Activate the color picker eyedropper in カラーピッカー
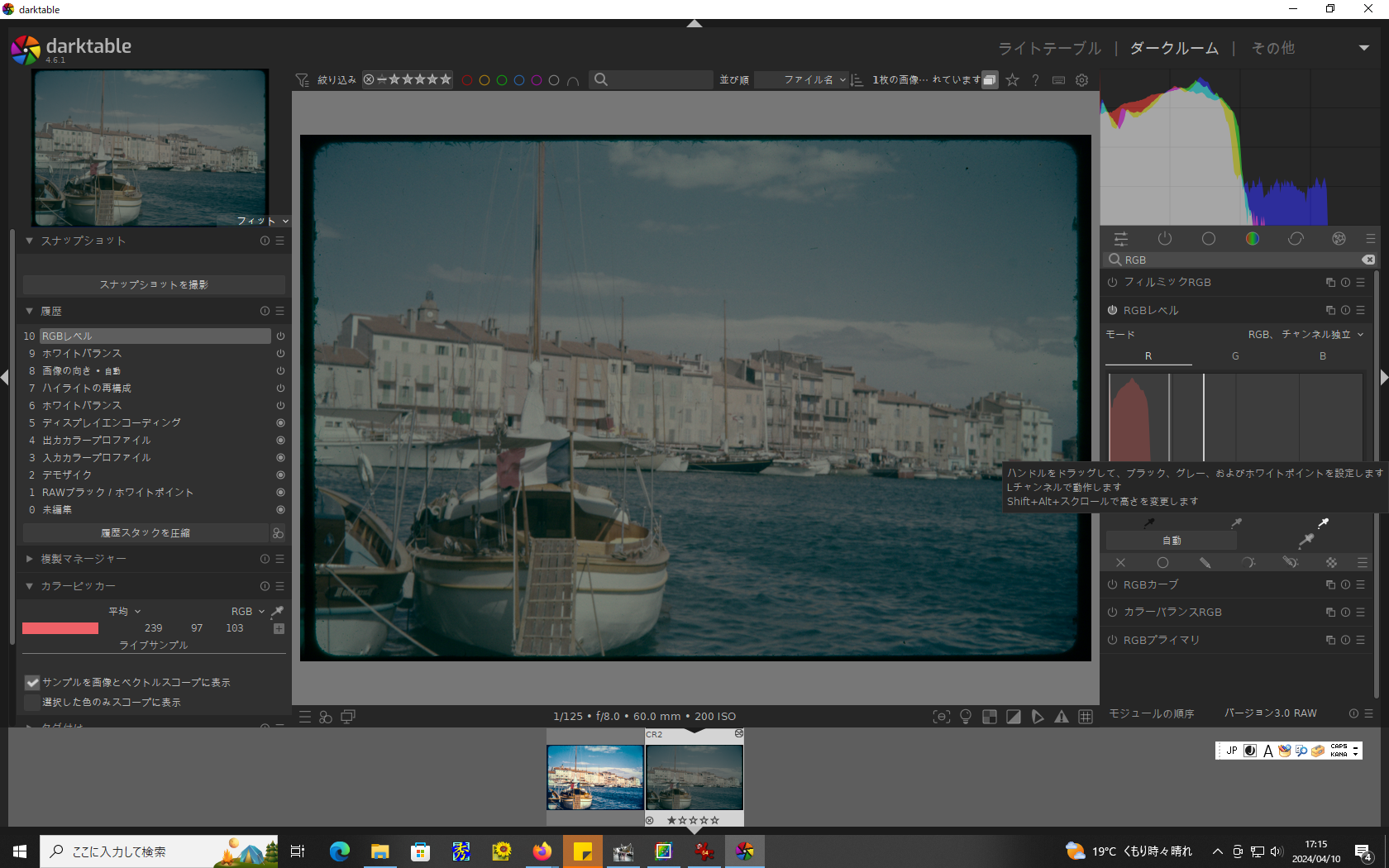1389x868 pixels. click(277, 612)
